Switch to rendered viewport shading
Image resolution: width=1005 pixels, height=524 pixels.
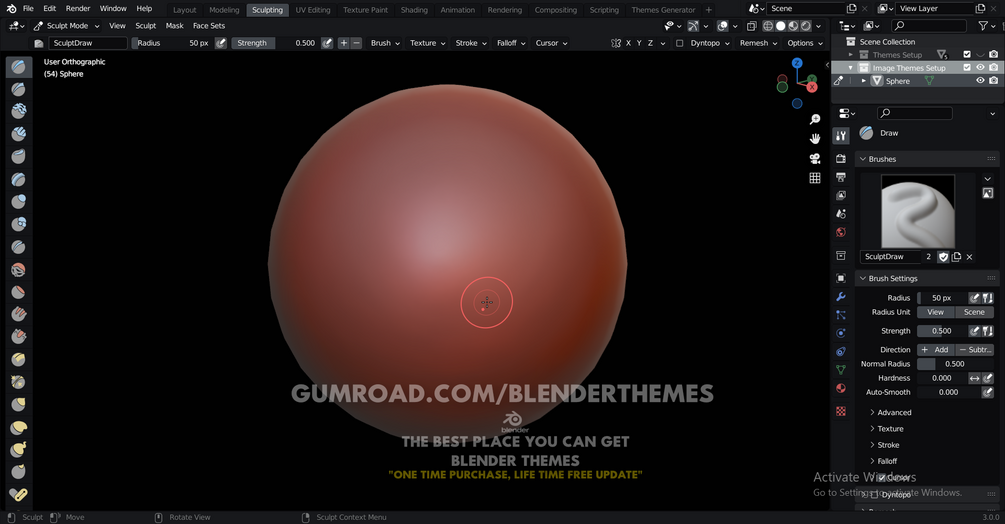[x=806, y=26]
